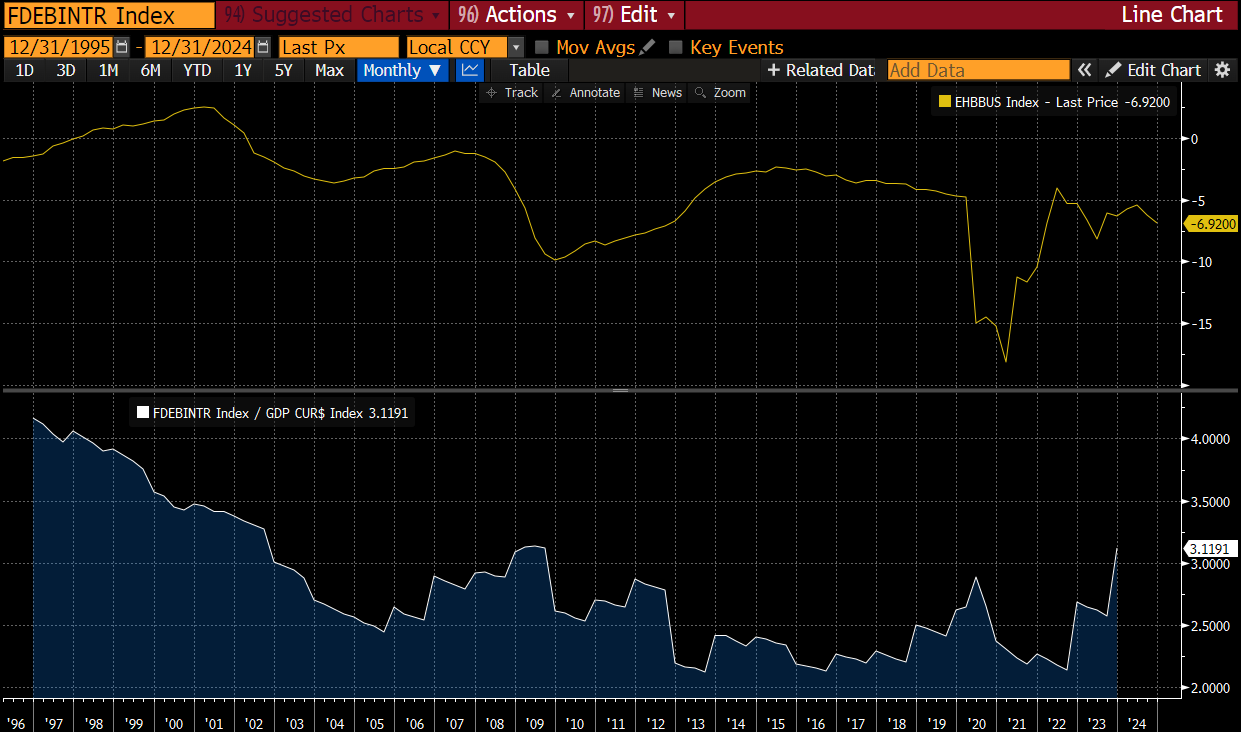
Task: Click the white FDEBINTR legend swatch
Action: pos(142,411)
